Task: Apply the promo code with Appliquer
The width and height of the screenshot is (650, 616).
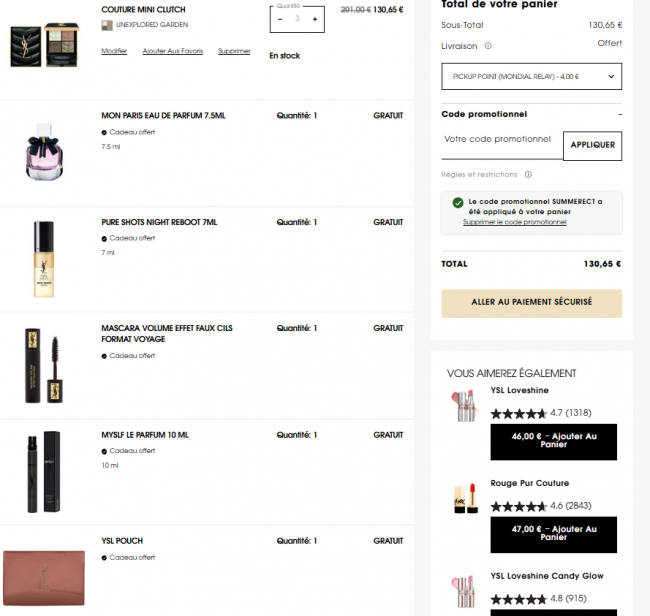Action: (592, 146)
